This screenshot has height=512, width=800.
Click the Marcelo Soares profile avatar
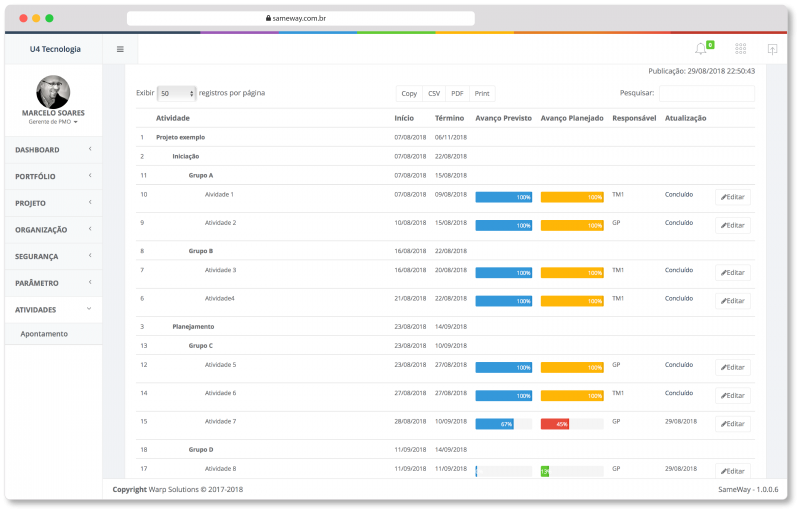coord(53,92)
